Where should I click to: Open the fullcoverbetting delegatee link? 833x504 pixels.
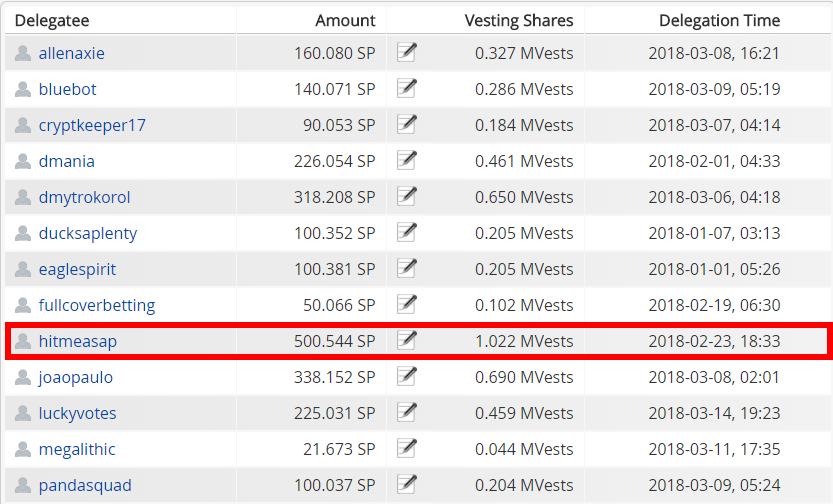tap(97, 305)
